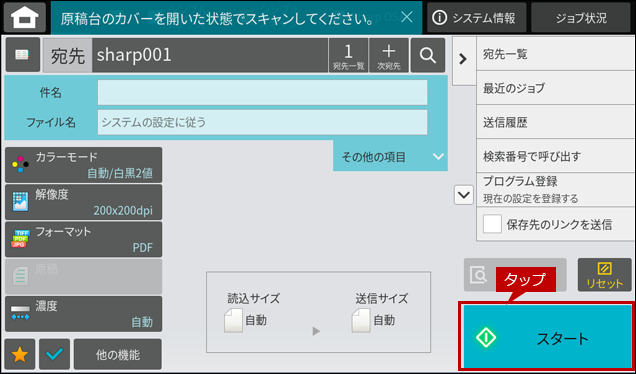Select 宛先一覧 in action panel
The height and width of the screenshot is (374, 636).
pos(555,54)
